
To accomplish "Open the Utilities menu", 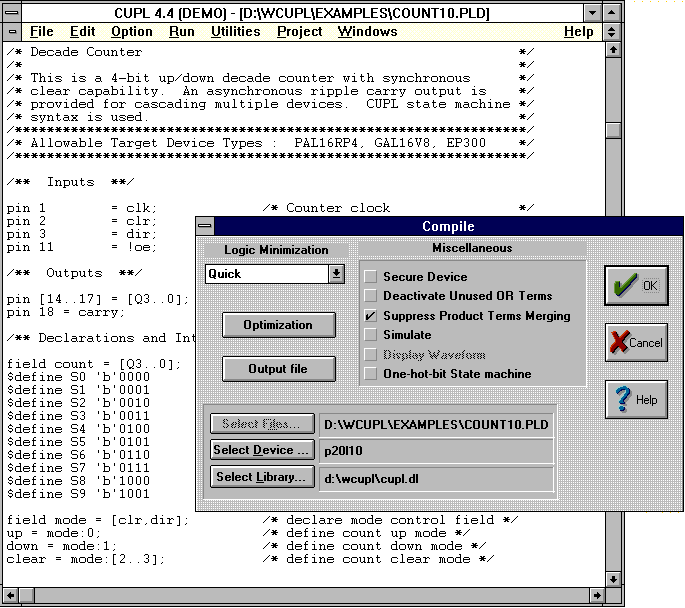I will [x=235, y=32].
